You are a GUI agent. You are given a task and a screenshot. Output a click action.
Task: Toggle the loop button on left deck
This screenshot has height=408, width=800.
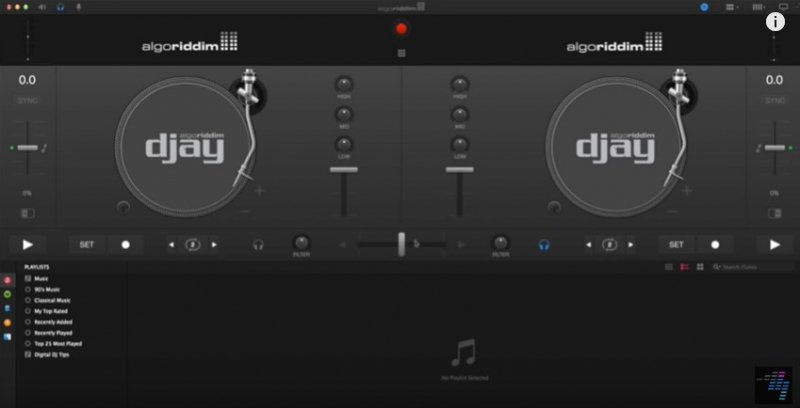192,245
